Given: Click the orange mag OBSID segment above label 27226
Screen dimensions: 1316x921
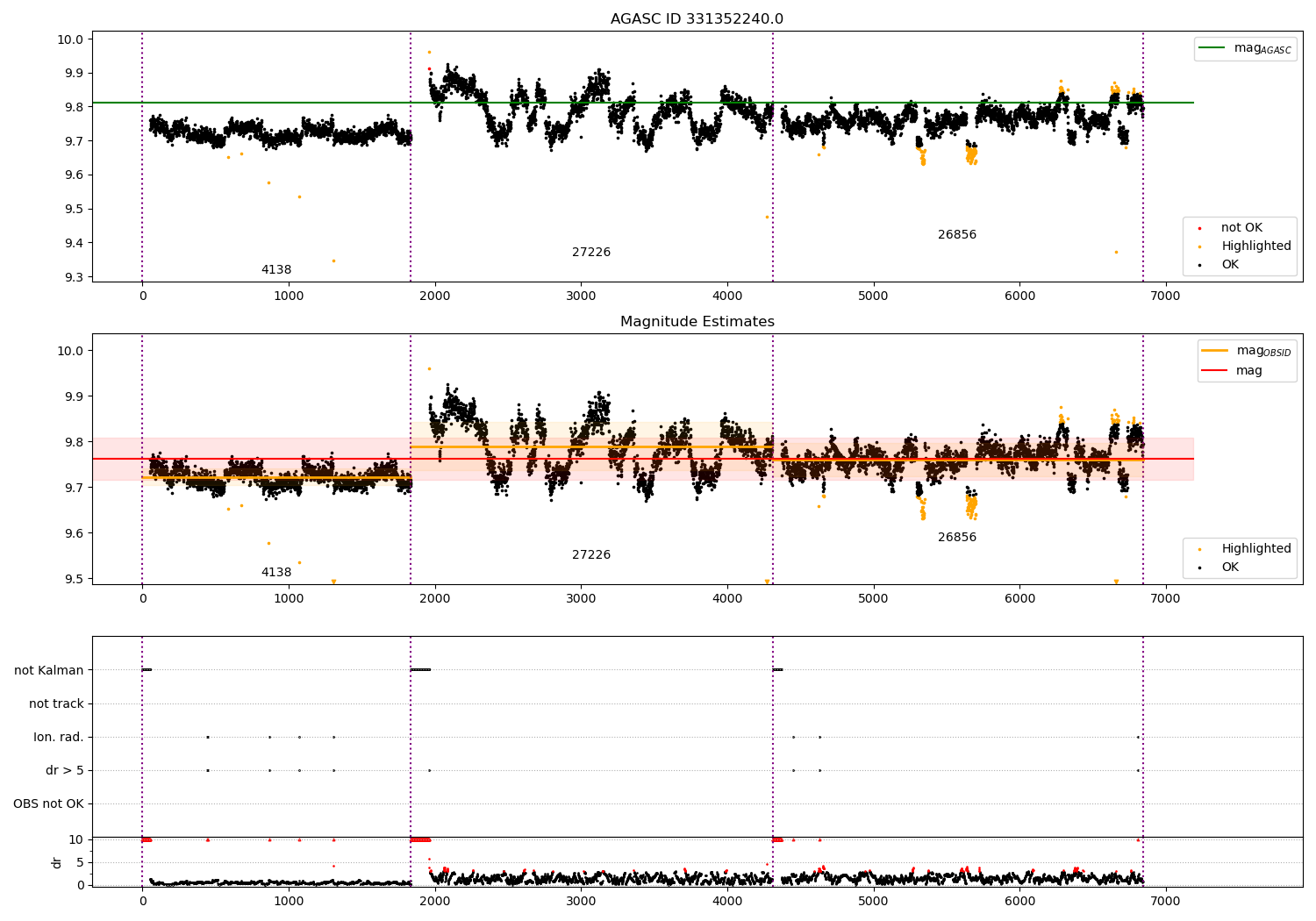Looking at the screenshot, I should (x=591, y=446).
